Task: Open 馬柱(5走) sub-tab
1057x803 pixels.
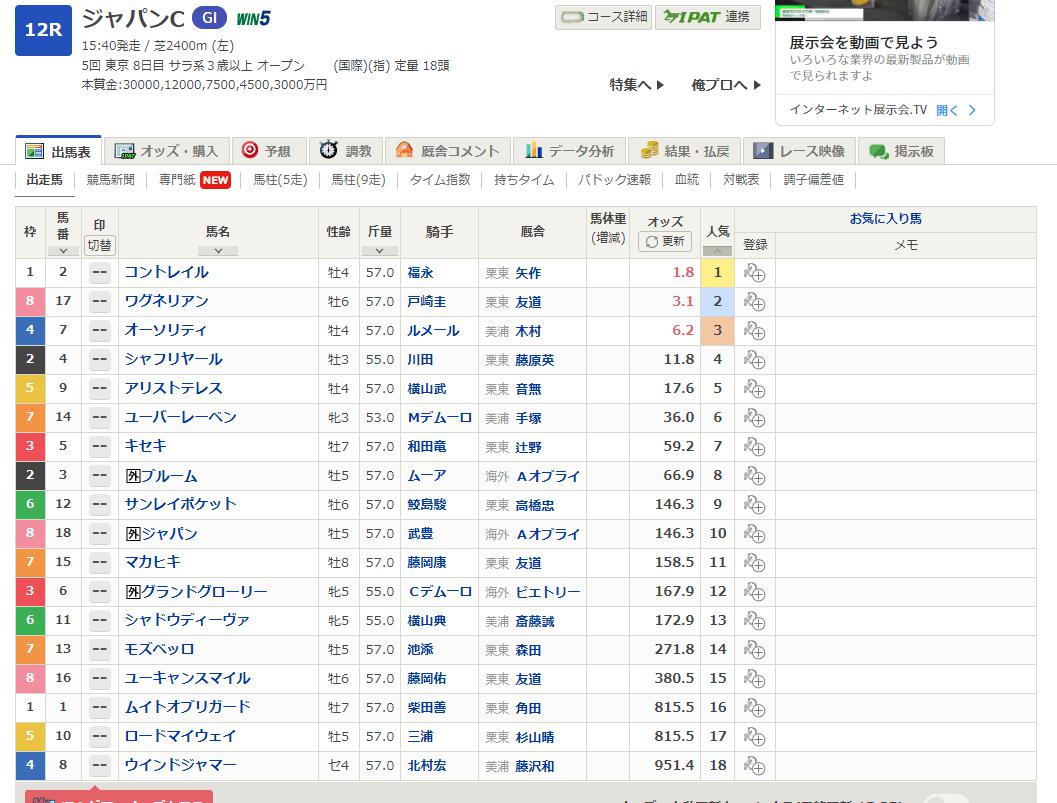Action: pos(280,180)
